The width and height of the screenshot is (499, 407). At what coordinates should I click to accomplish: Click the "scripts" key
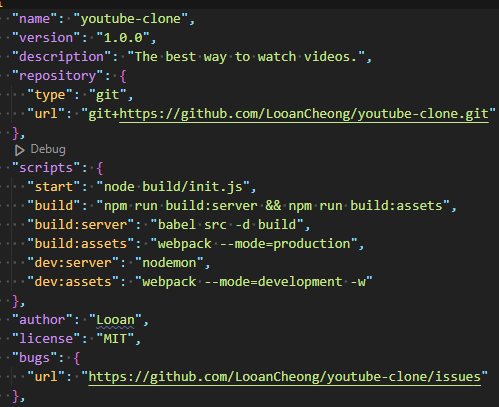point(46,168)
